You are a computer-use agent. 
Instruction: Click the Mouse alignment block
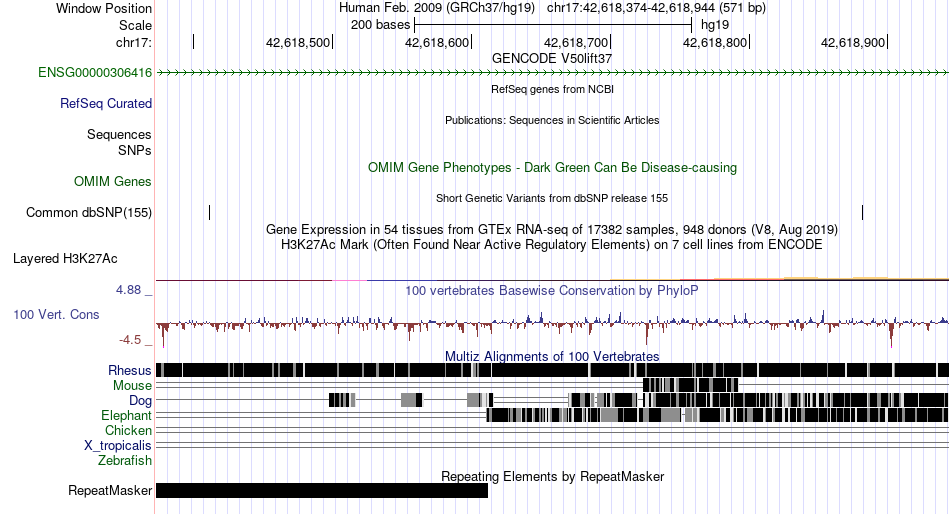pyautogui.click(x=691, y=385)
